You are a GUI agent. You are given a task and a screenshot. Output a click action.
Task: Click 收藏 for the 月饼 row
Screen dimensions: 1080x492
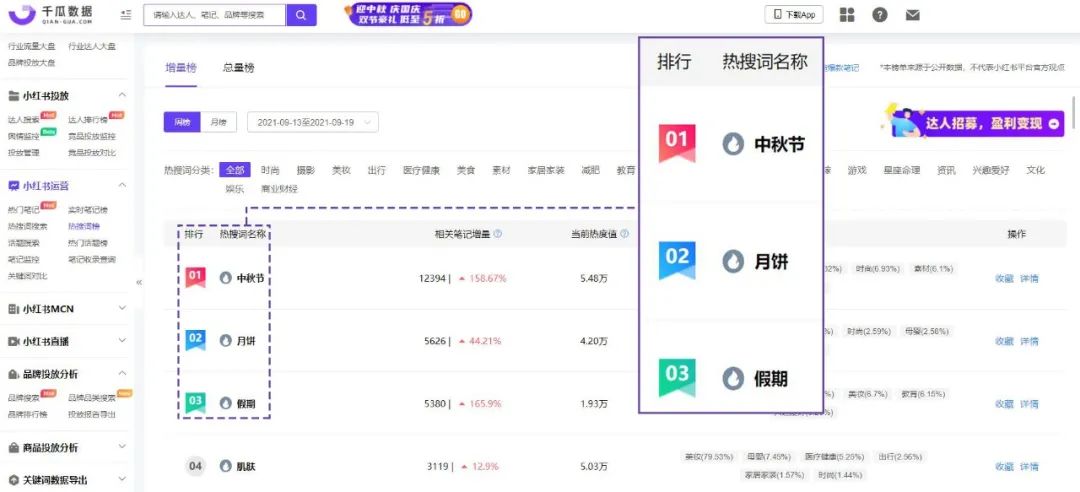tap(1004, 341)
